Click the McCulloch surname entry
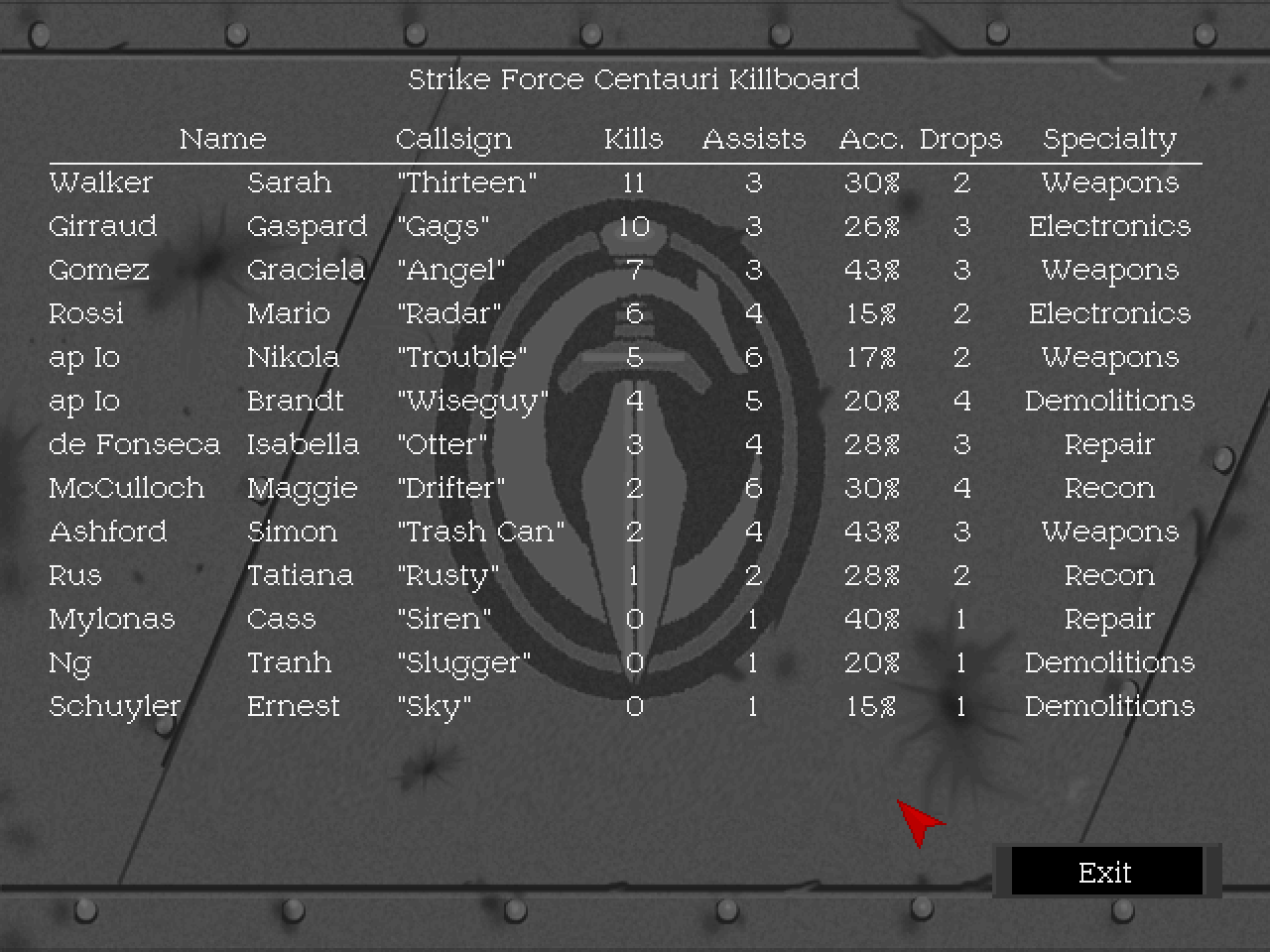This screenshot has height=952, width=1270. (x=127, y=488)
